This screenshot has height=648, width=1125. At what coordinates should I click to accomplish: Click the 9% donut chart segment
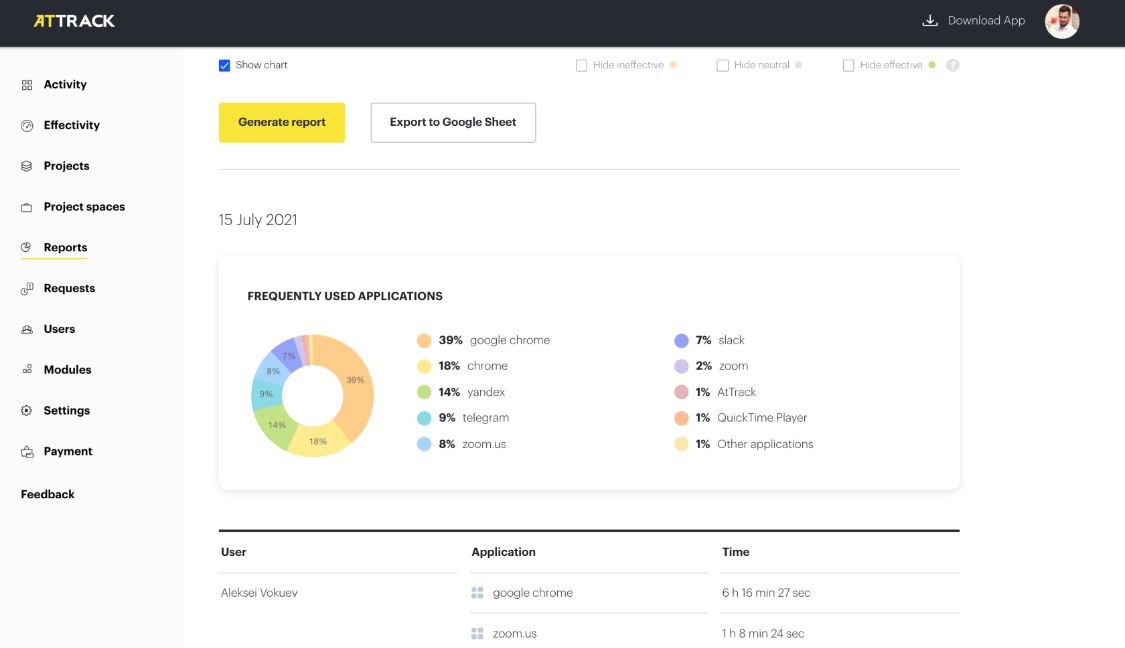(x=265, y=395)
